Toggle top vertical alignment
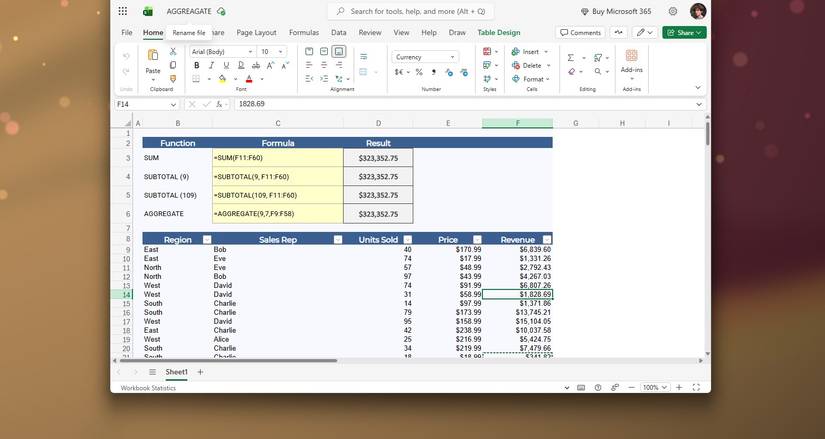This screenshot has height=439, width=825. tap(309, 52)
